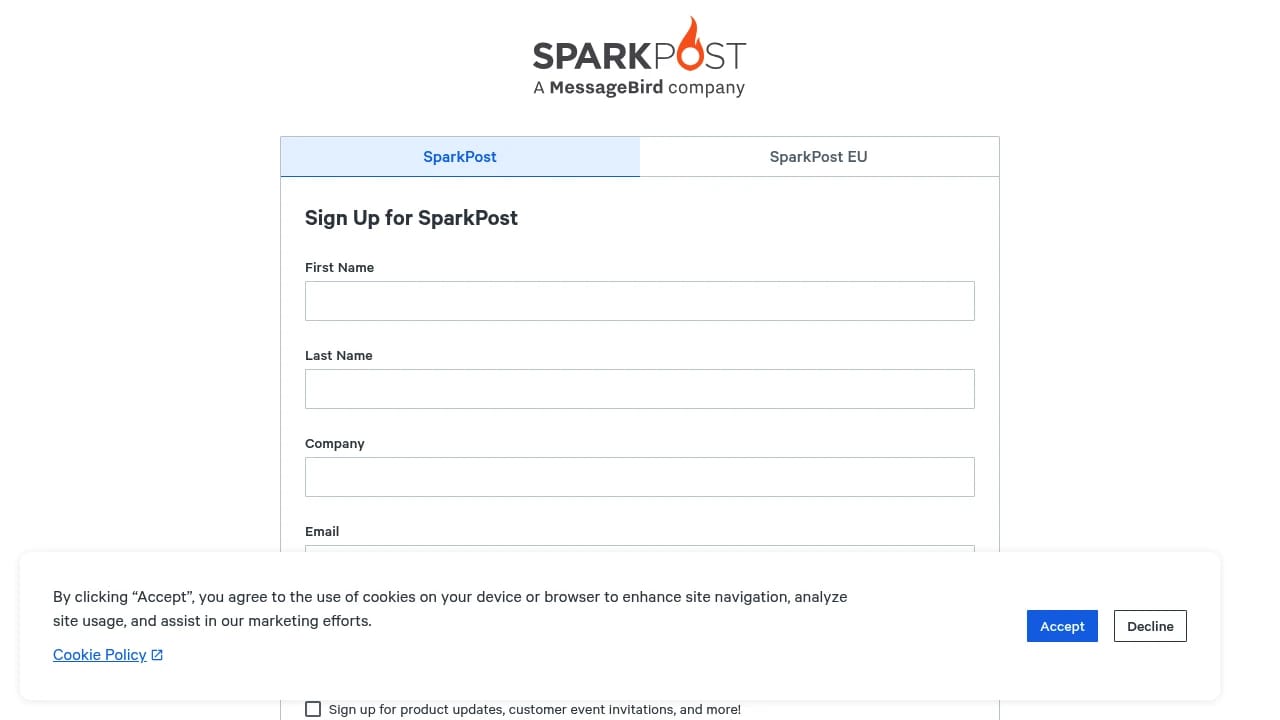Click the product updates checkbox label text

point(534,709)
